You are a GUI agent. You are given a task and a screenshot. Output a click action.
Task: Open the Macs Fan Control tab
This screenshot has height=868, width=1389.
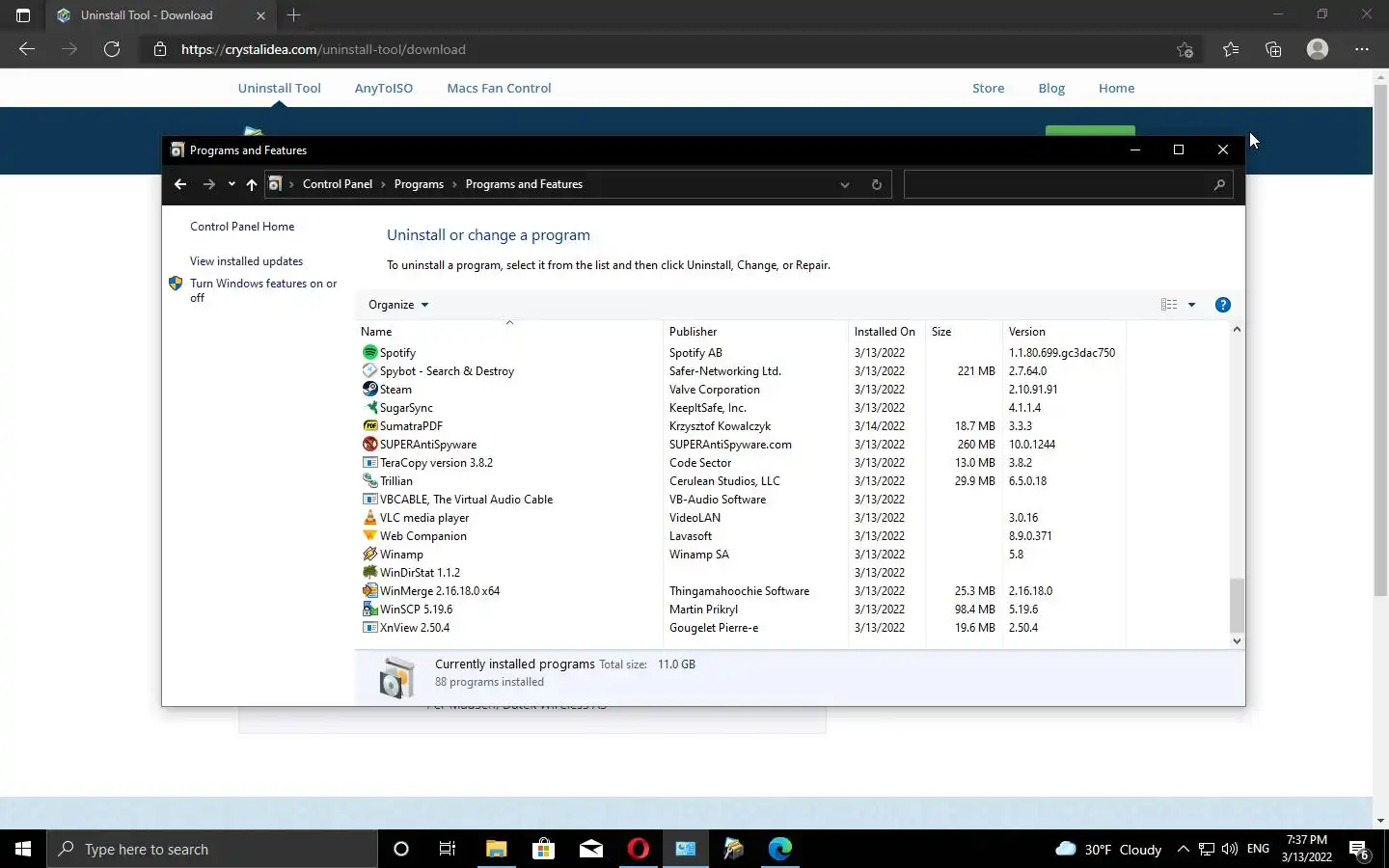[499, 88]
